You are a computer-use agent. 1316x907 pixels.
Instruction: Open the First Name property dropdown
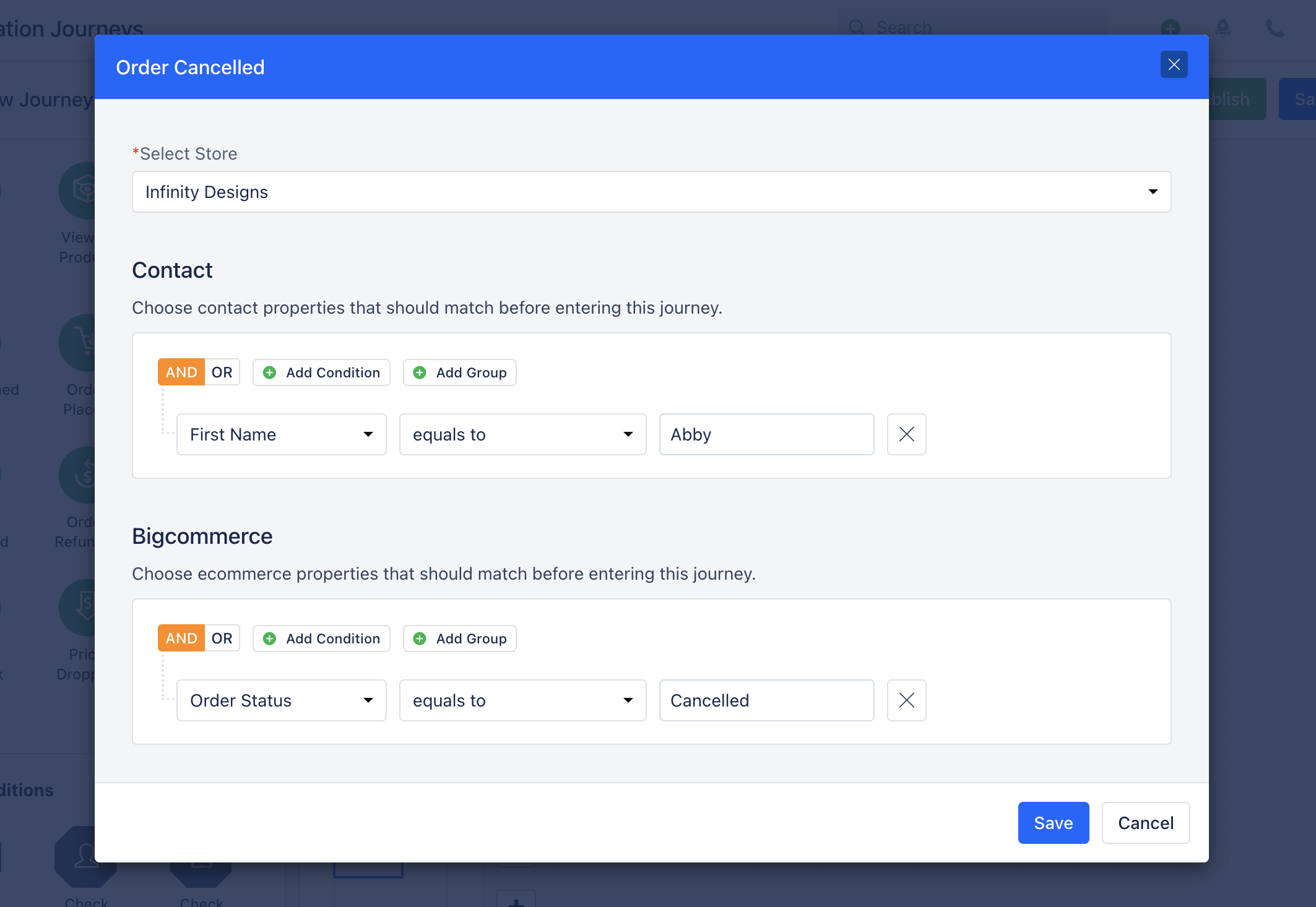tap(282, 434)
